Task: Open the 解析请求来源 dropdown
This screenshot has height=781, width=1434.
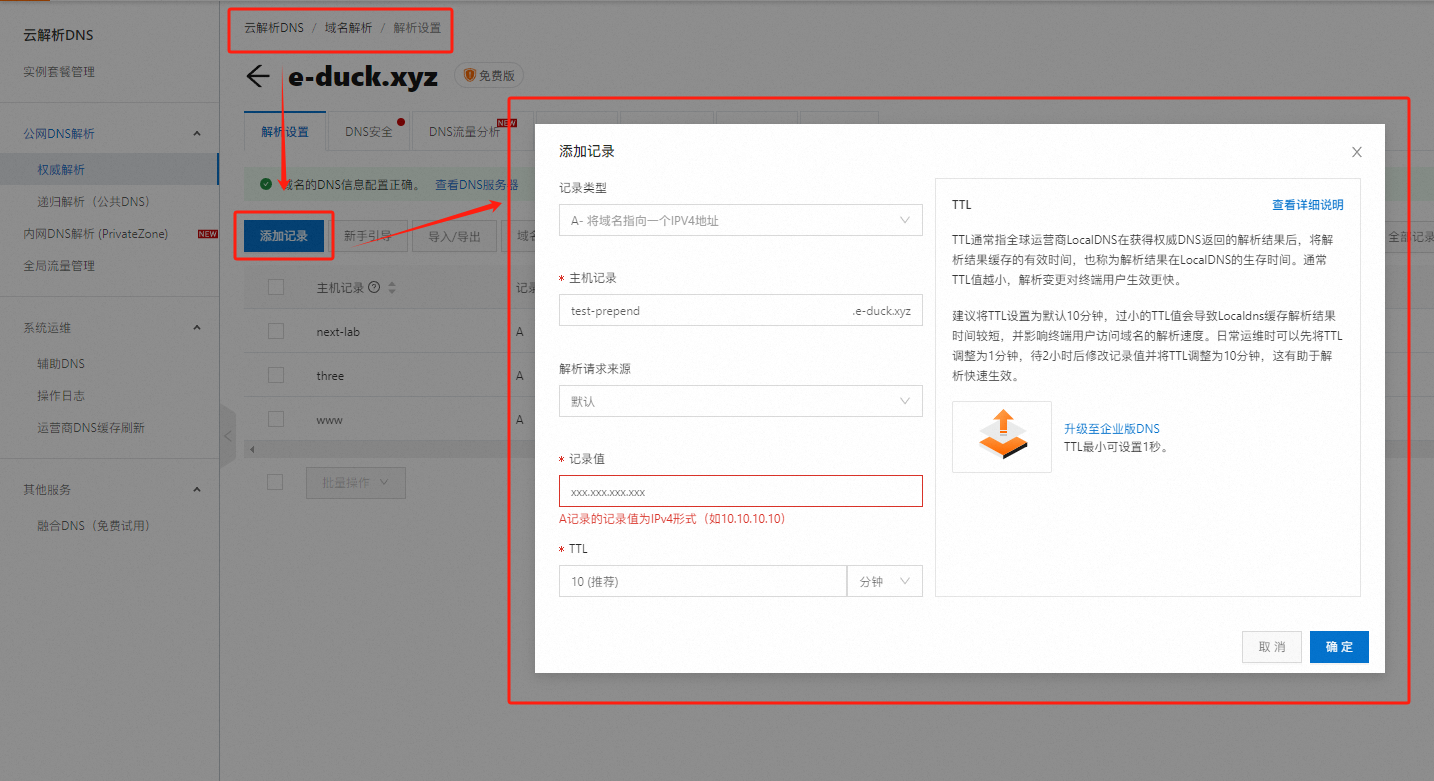Action: [x=740, y=401]
